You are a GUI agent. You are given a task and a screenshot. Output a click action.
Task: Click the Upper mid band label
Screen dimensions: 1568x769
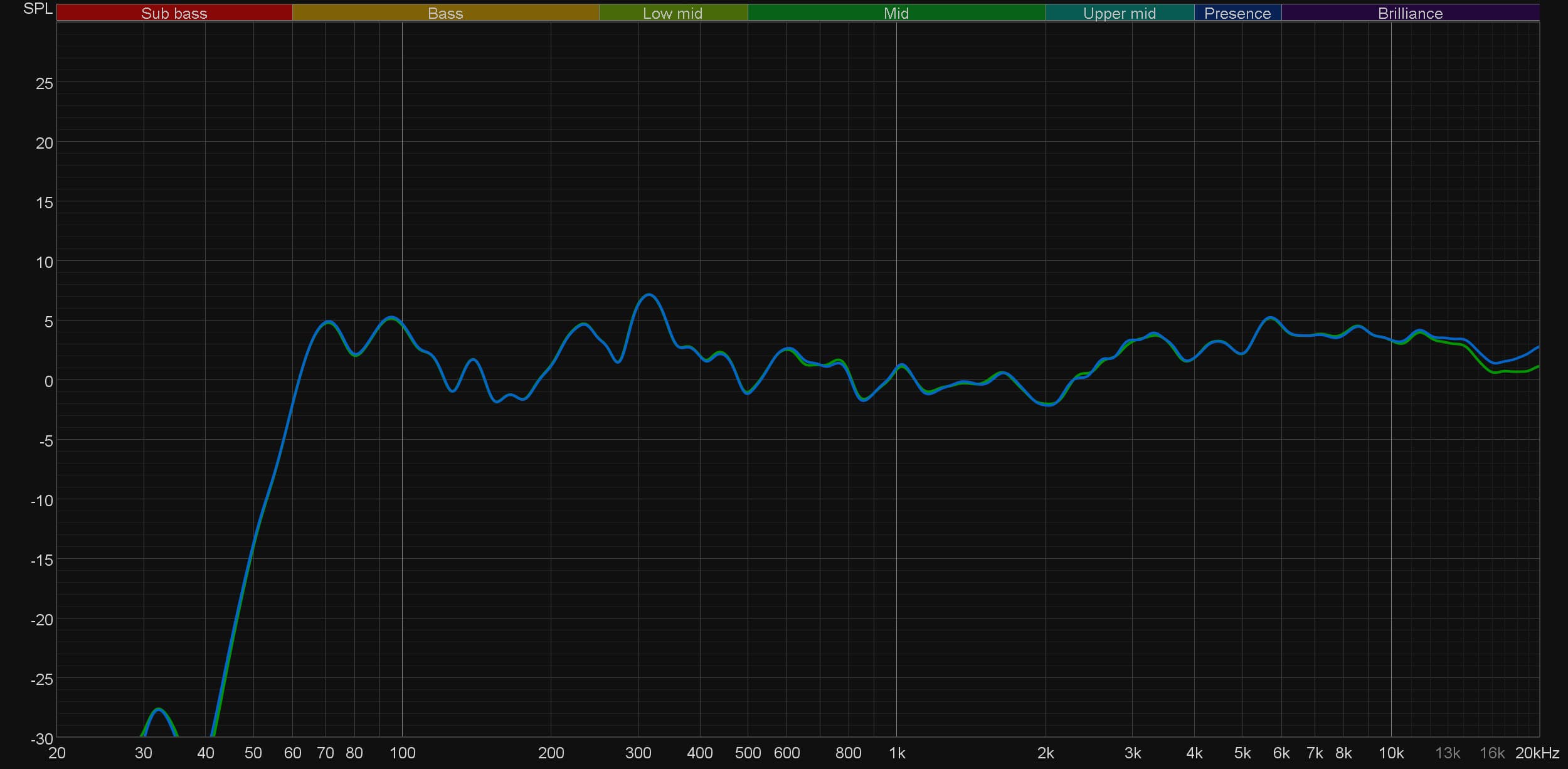pos(1119,13)
